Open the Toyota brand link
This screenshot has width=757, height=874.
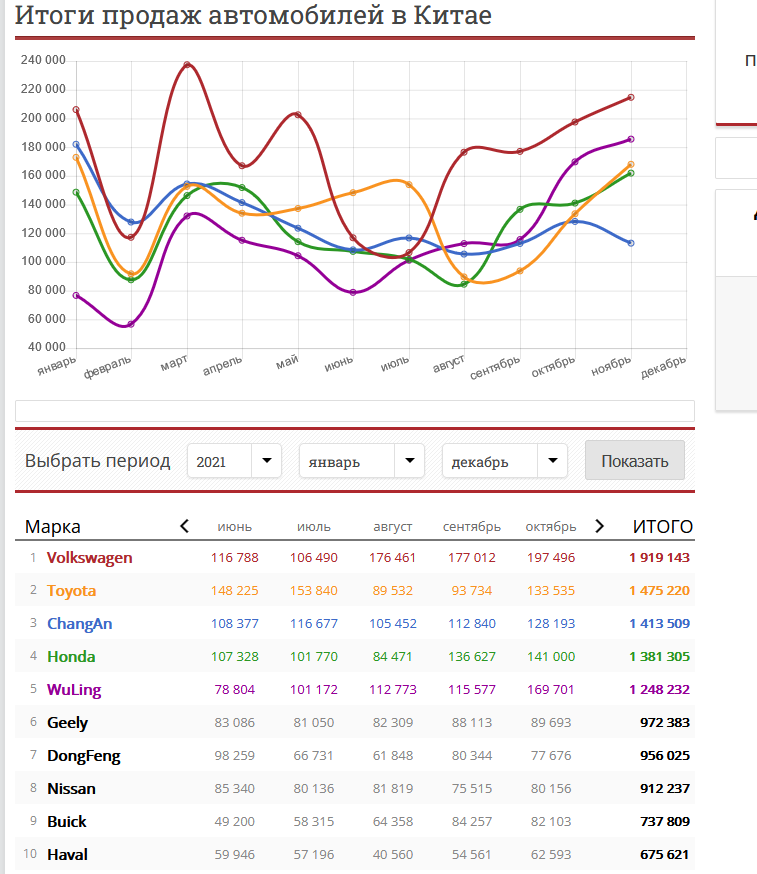(71, 590)
